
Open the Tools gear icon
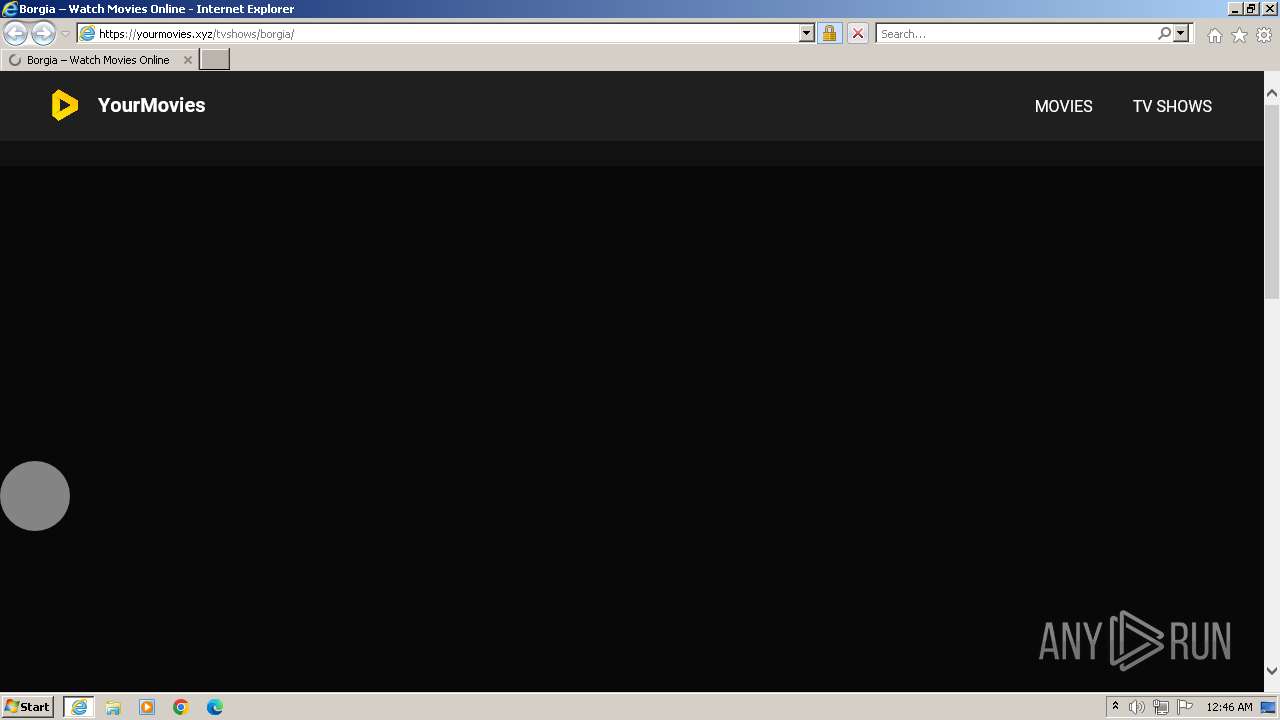1264,35
